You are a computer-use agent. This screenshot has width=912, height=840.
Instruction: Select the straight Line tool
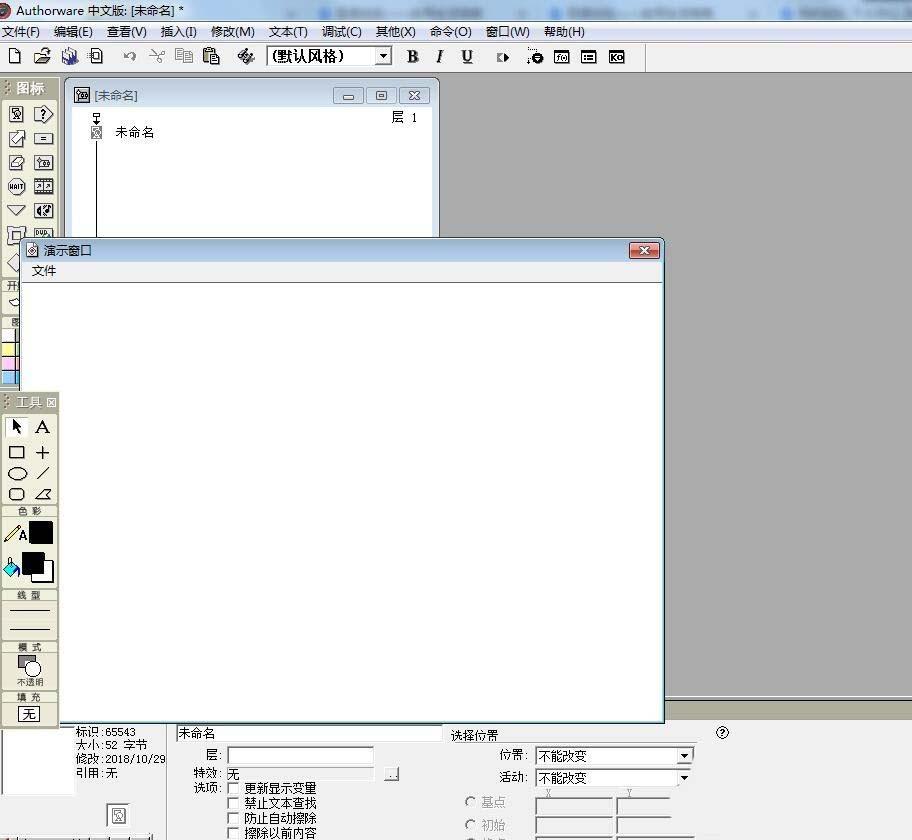(43, 474)
